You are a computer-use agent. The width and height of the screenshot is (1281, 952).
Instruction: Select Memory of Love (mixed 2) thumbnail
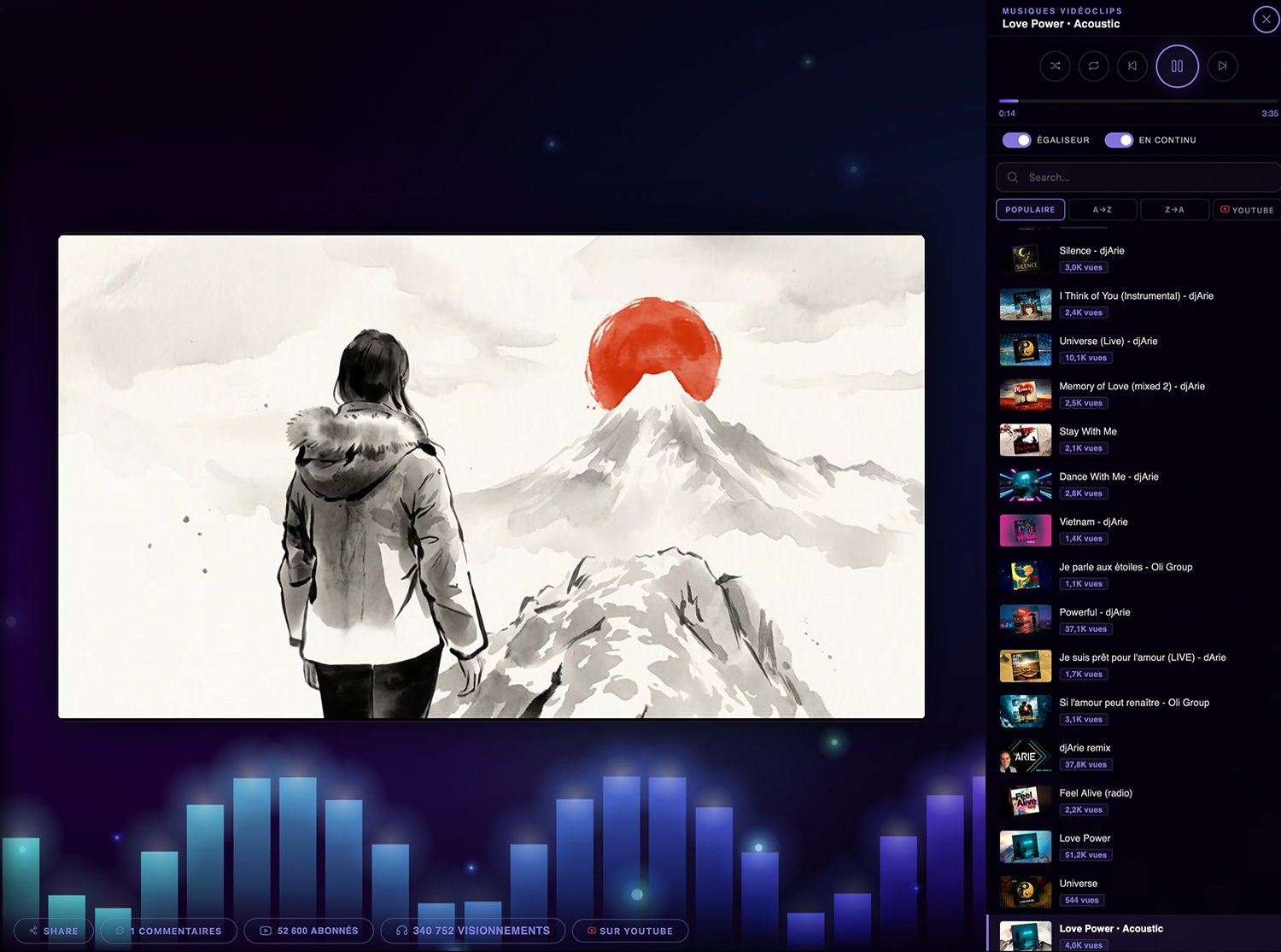tap(1026, 394)
